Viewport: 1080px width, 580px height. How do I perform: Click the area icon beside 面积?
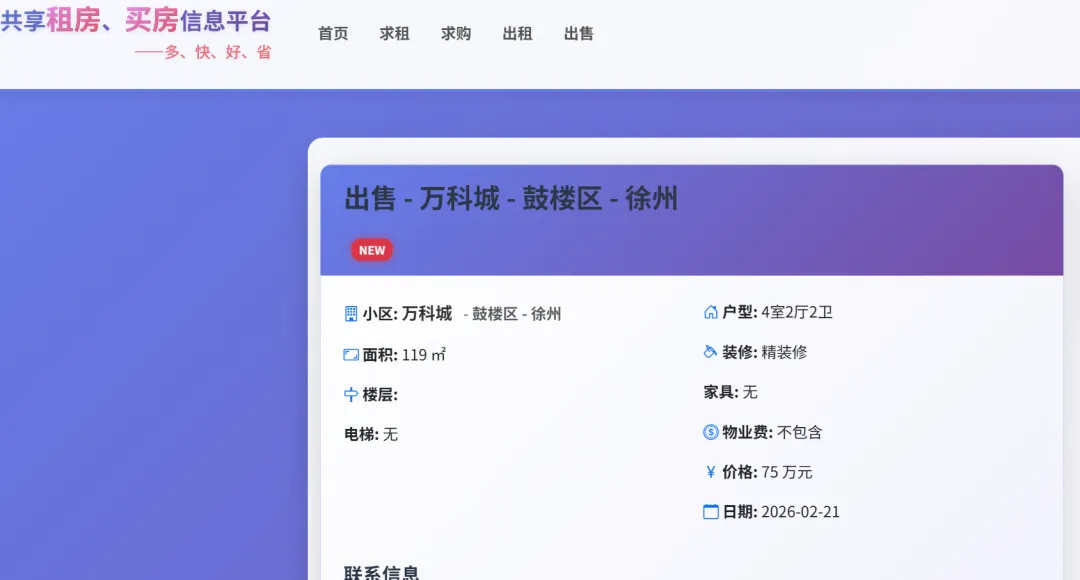coord(351,355)
